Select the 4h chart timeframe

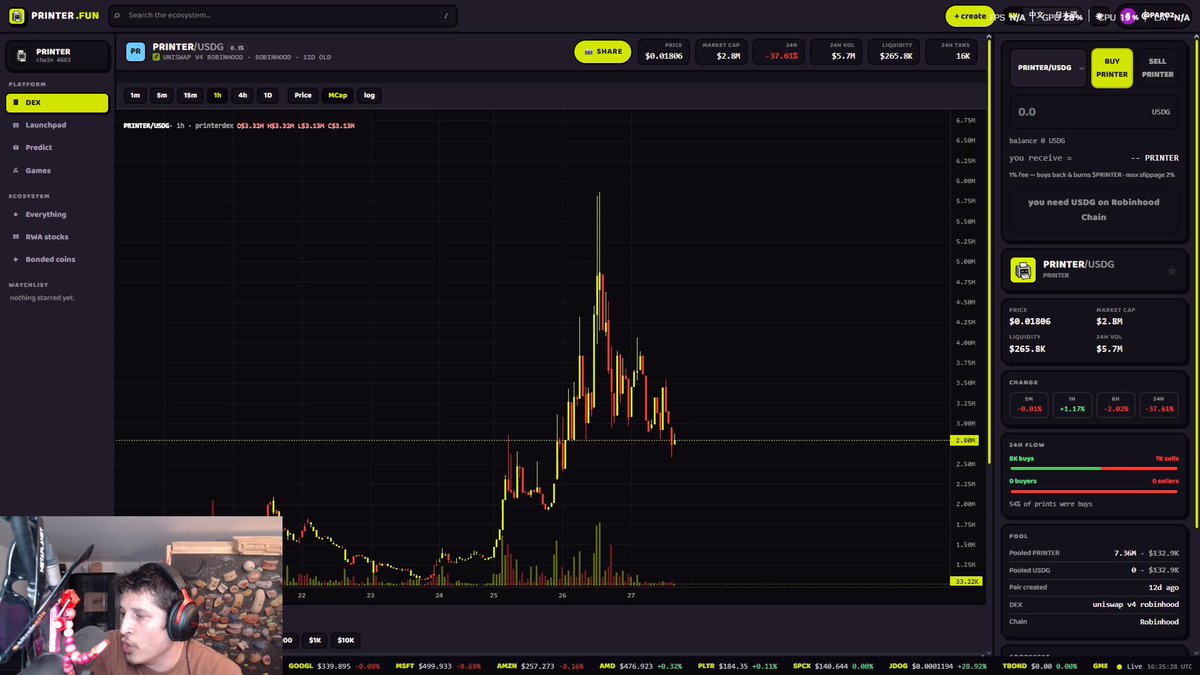coord(242,95)
